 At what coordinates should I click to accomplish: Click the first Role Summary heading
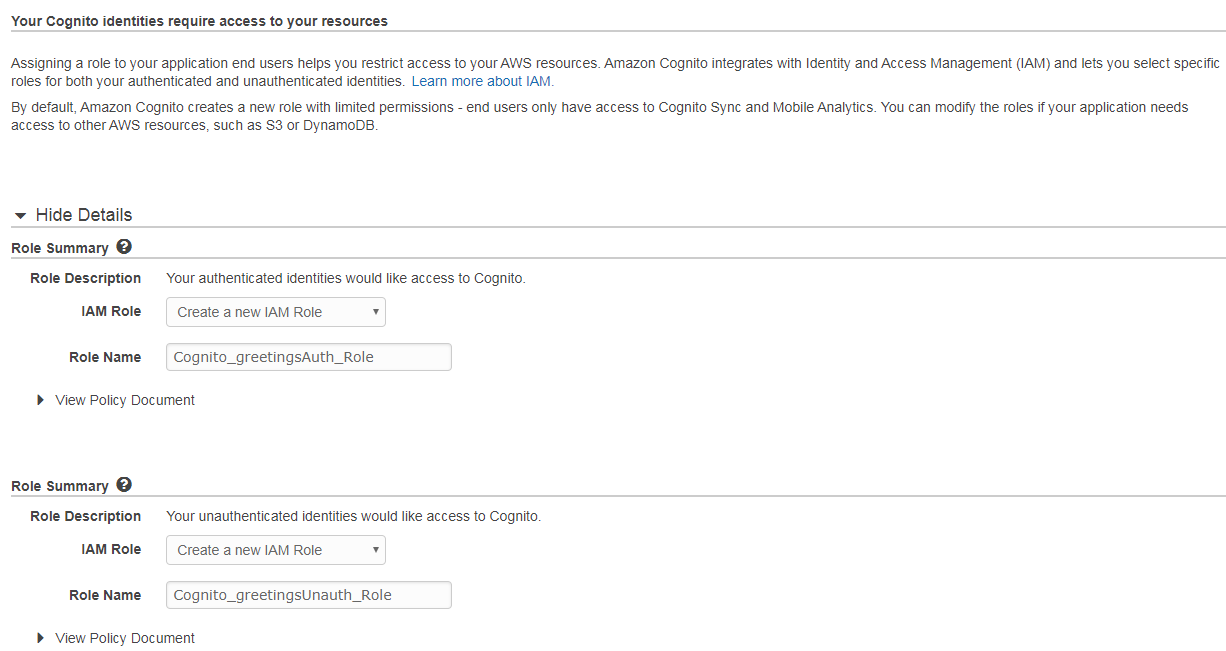coord(60,248)
